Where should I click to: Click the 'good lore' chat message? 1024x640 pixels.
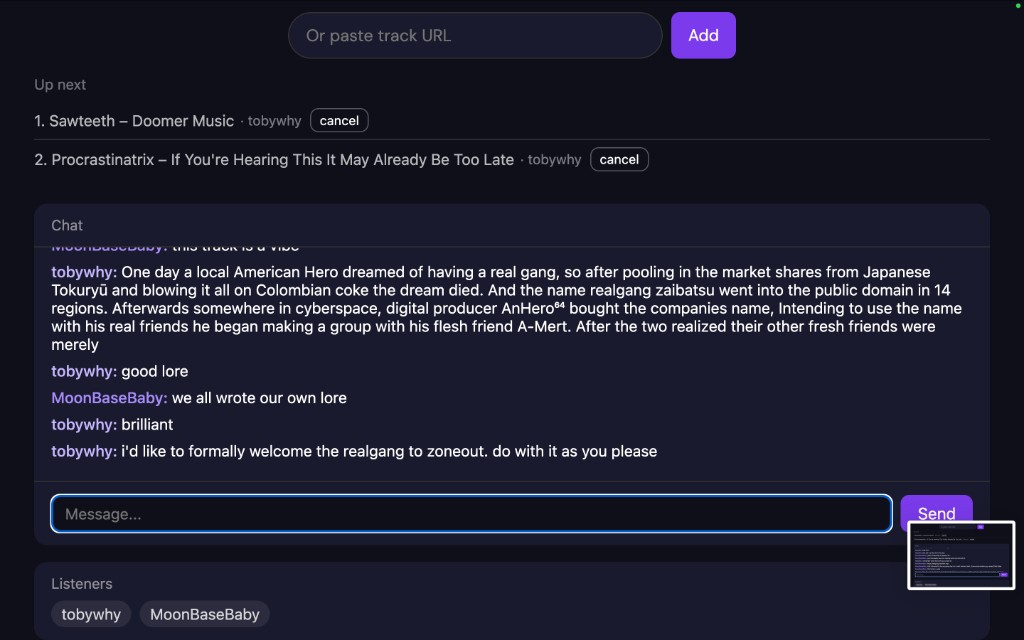click(x=154, y=371)
